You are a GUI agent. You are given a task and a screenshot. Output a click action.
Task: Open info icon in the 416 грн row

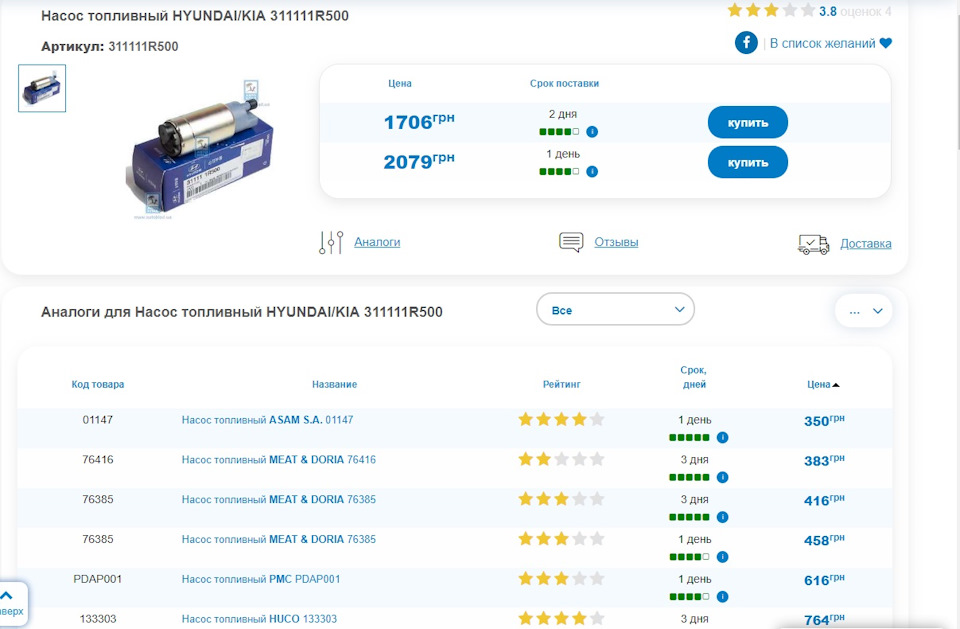tap(722, 517)
